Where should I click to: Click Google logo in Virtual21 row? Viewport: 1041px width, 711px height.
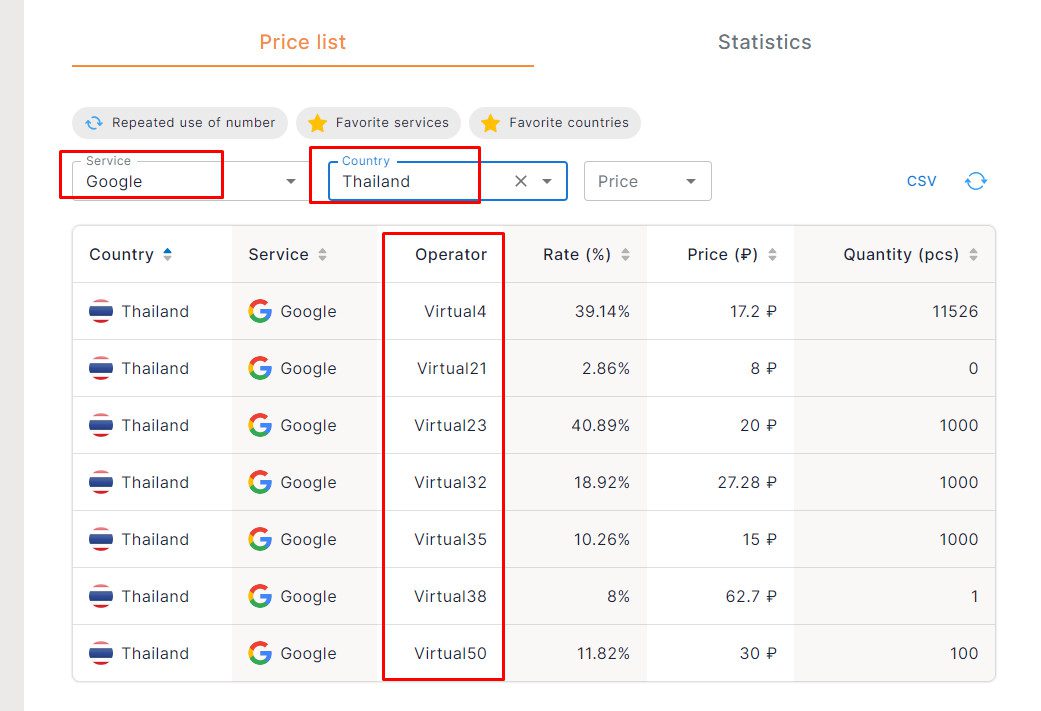tap(260, 368)
